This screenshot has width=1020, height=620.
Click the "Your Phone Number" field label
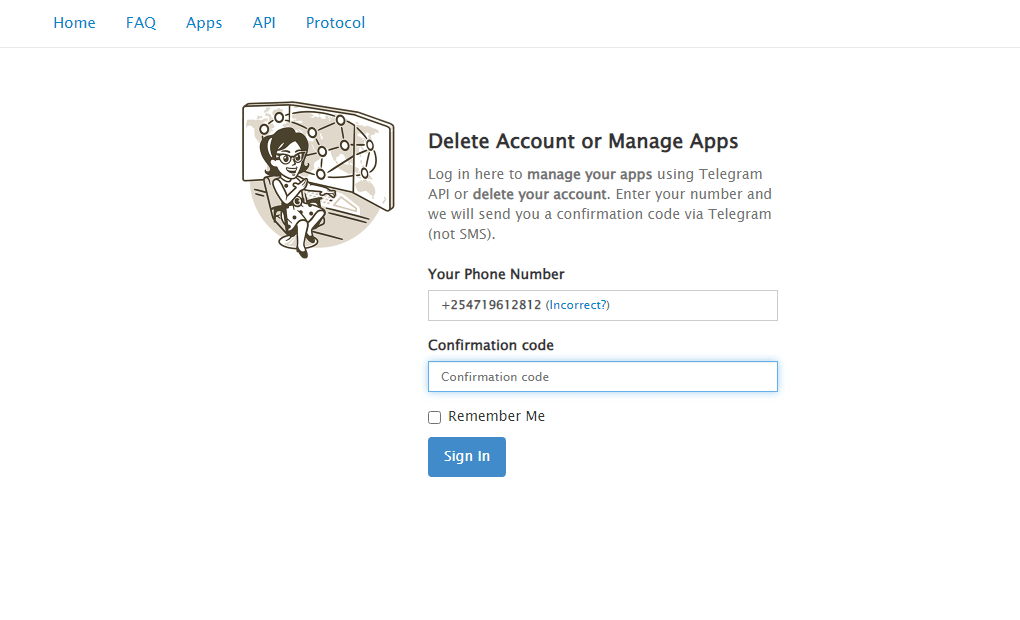496,274
